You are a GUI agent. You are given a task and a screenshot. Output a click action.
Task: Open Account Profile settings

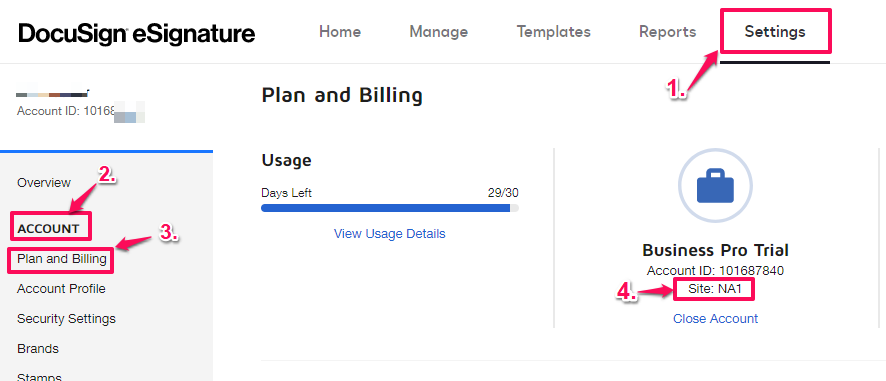(x=61, y=289)
